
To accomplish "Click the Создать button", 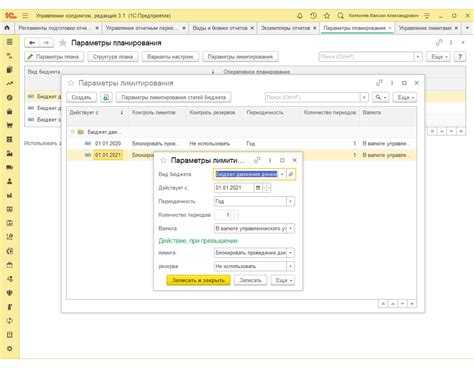I will point(81,97).
